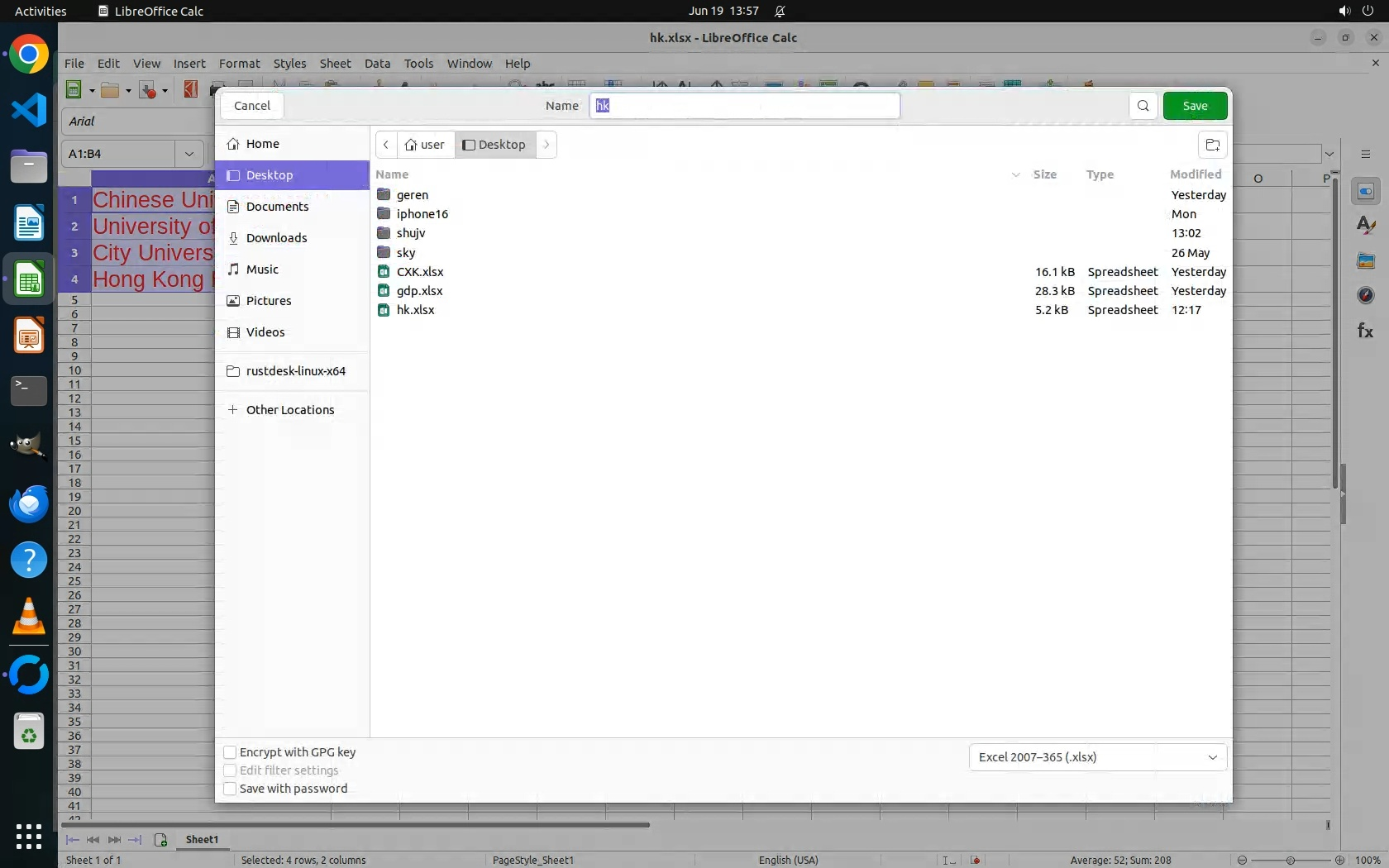
Task: Adjust the zoom slider in the status bar
Action: 1290,860
